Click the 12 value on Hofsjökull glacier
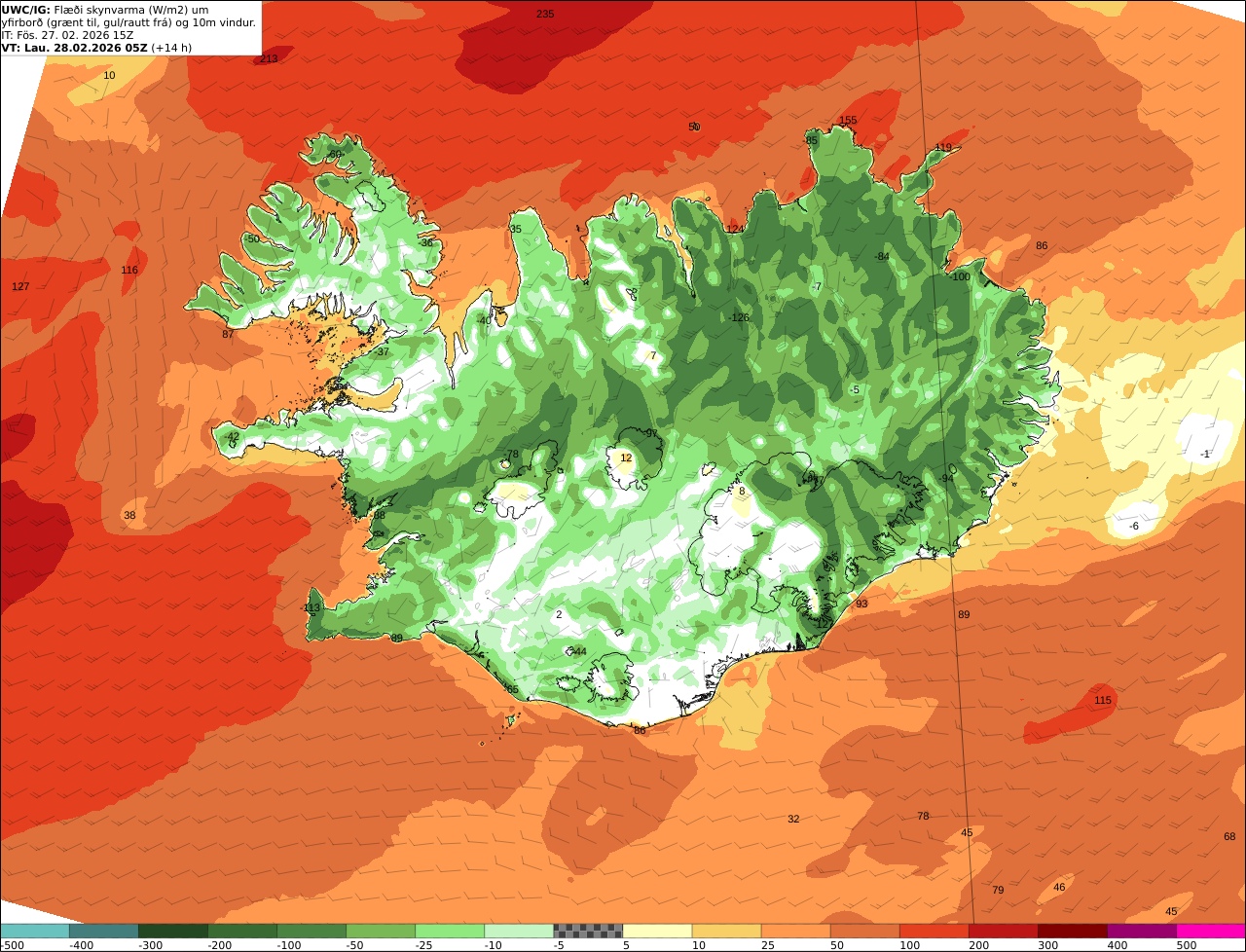This screenshot has width=1246, height=952. coord(626,458)
